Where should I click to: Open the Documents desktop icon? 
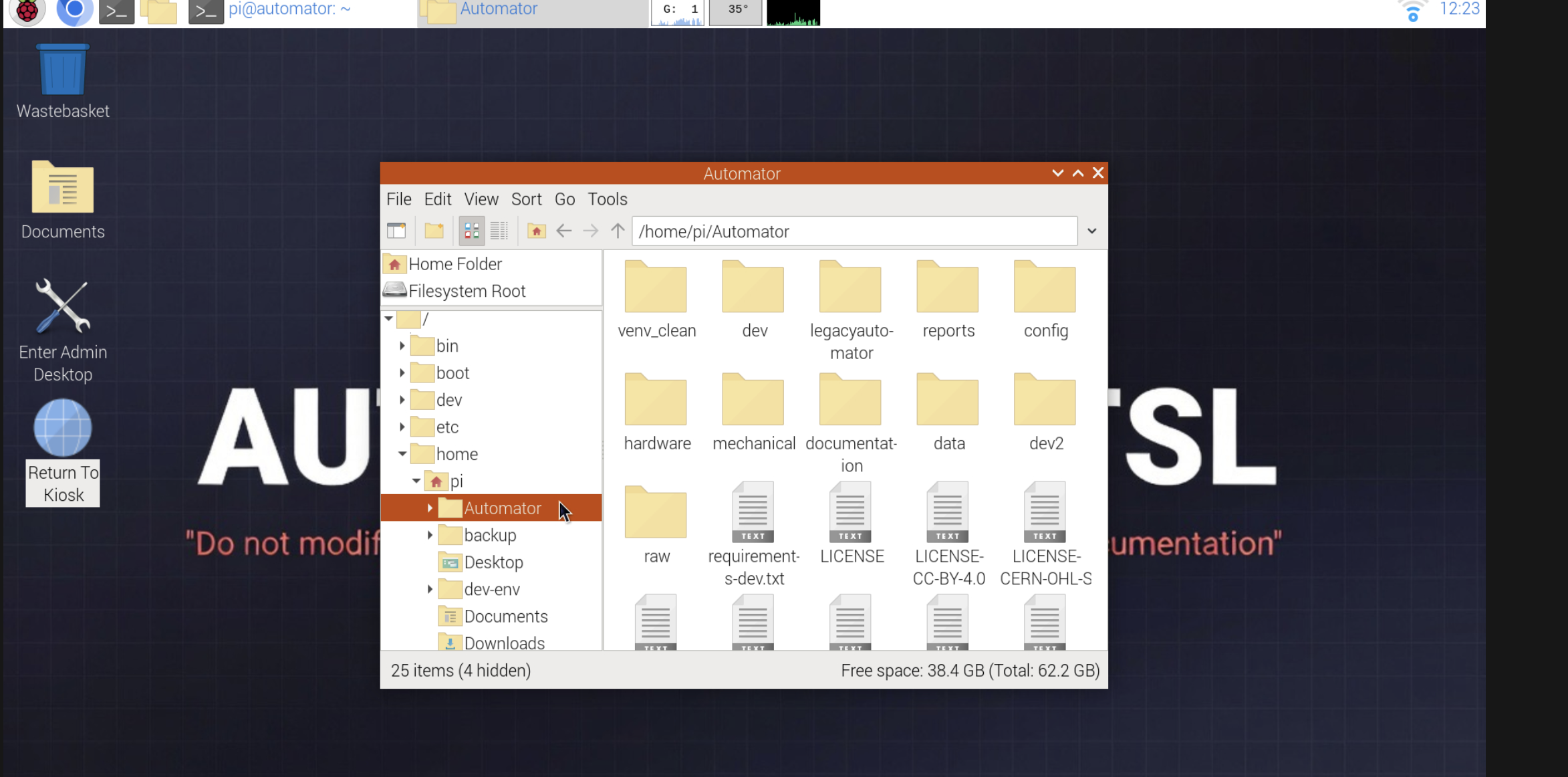pos(63,201)
